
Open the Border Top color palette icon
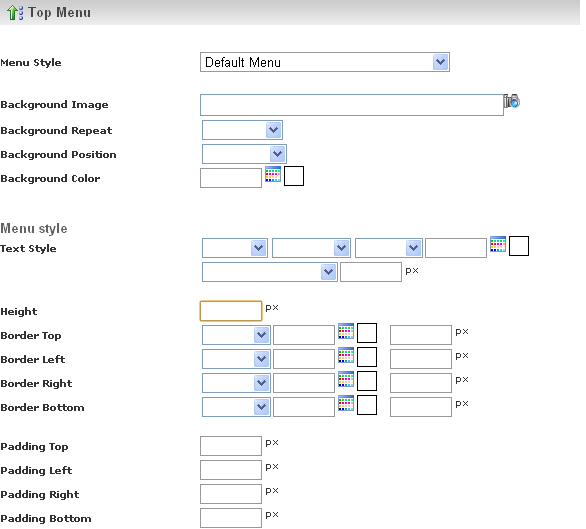point(346,331)
